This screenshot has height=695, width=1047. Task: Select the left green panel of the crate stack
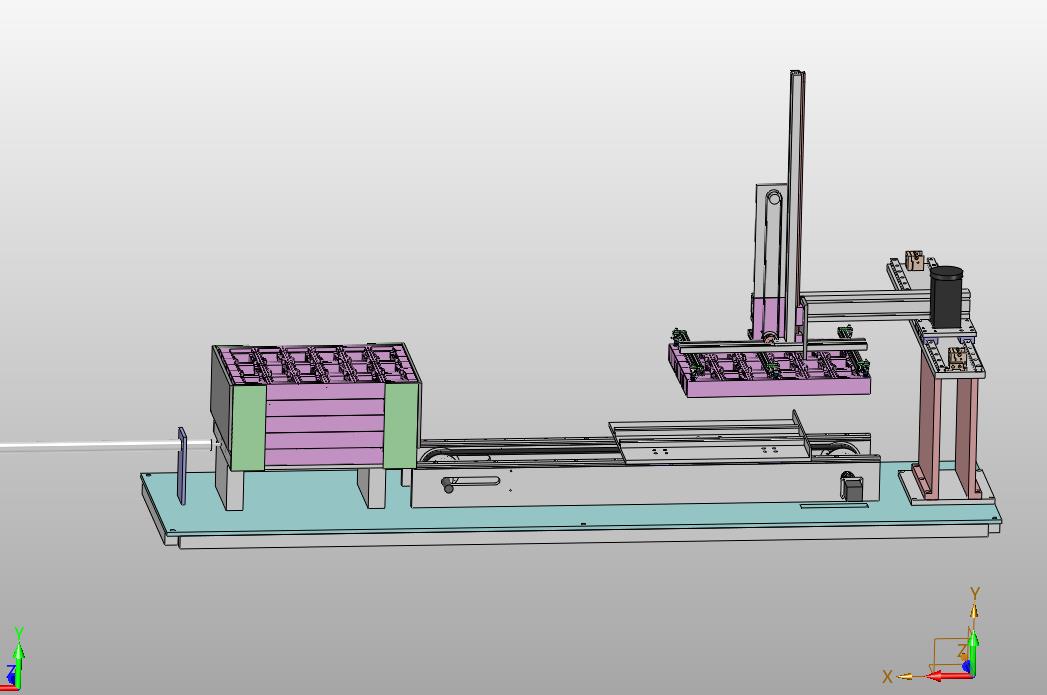coord(248,427)
